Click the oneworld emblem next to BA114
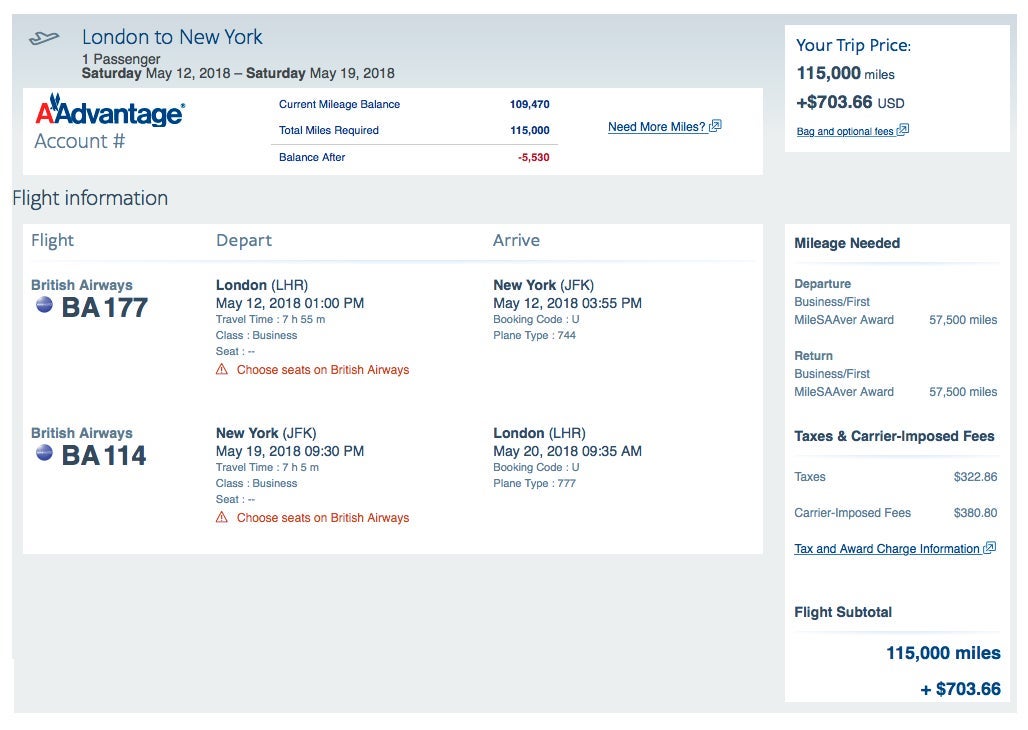Screen dimensions: 1028x730 pyautogui.click(x=44, y=453)
